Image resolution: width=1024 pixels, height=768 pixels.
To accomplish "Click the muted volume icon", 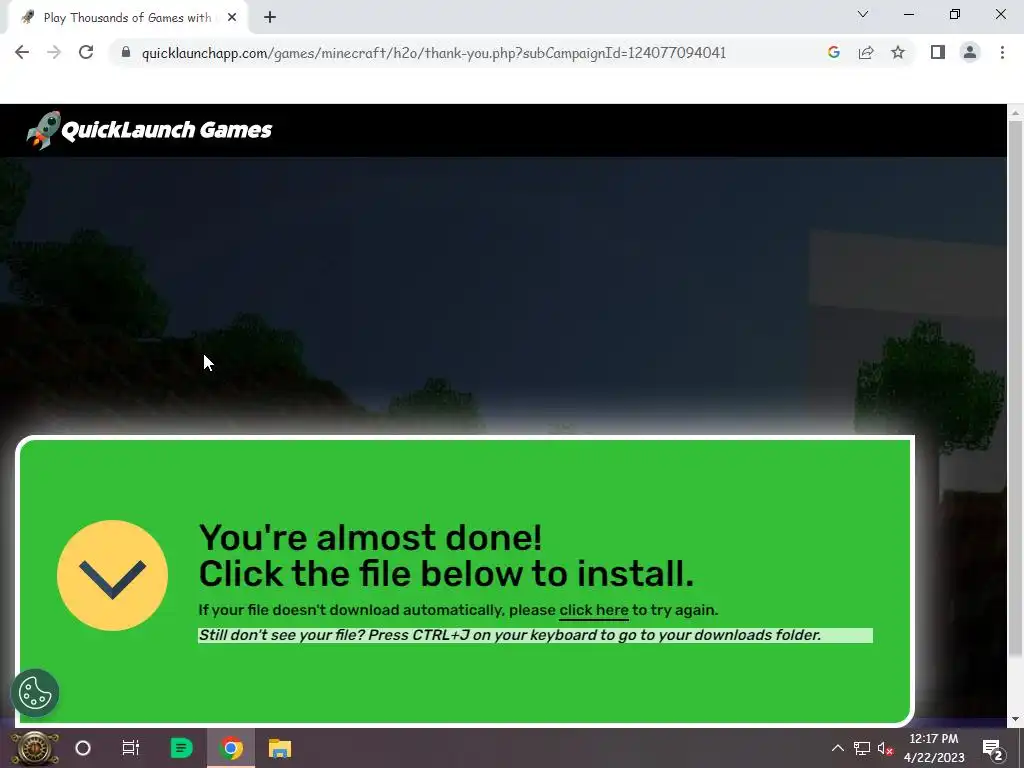I will tap(885, 748).
